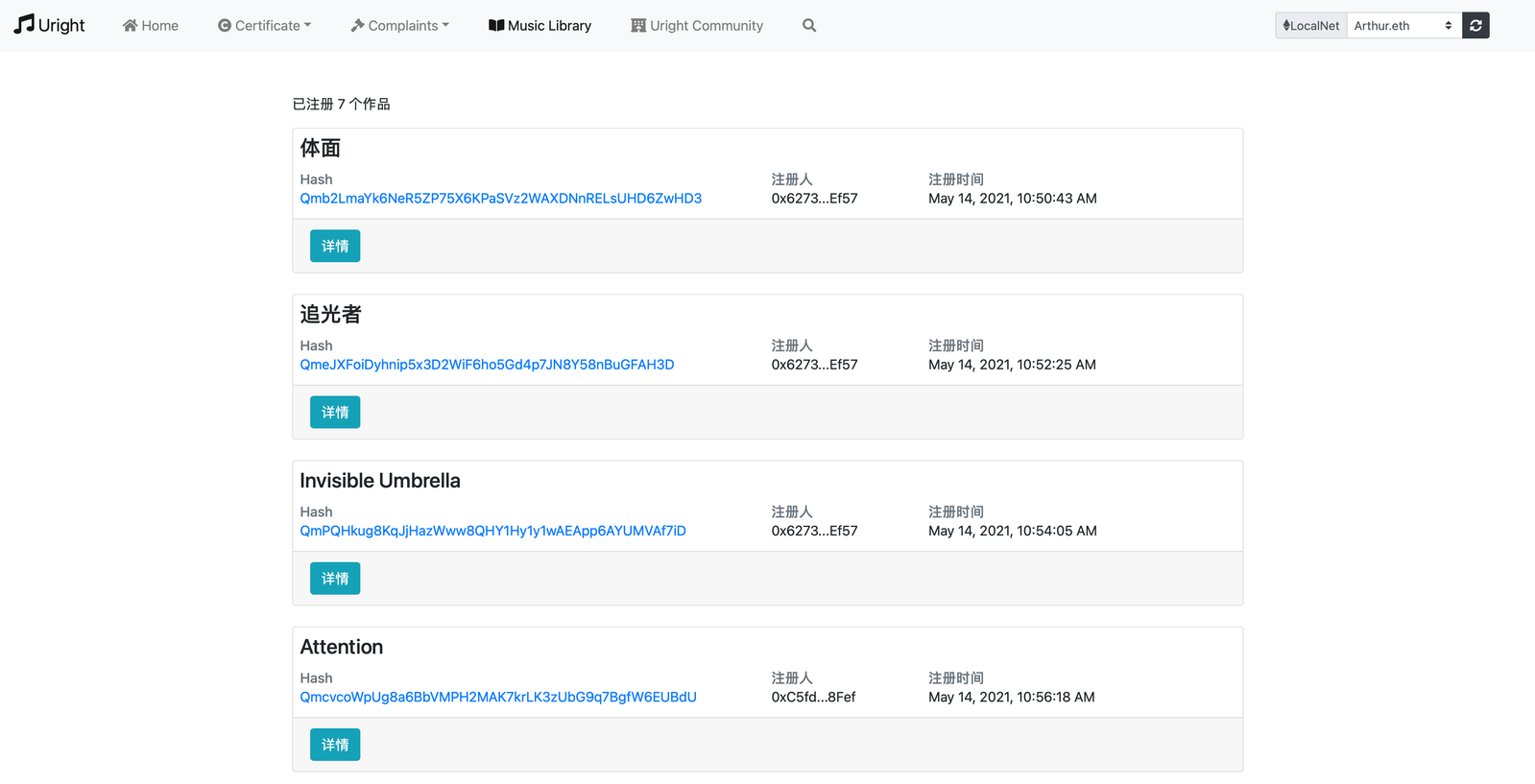Open details button for 追光者
This screenshot has height=784, width=1535.
[335, 412]
